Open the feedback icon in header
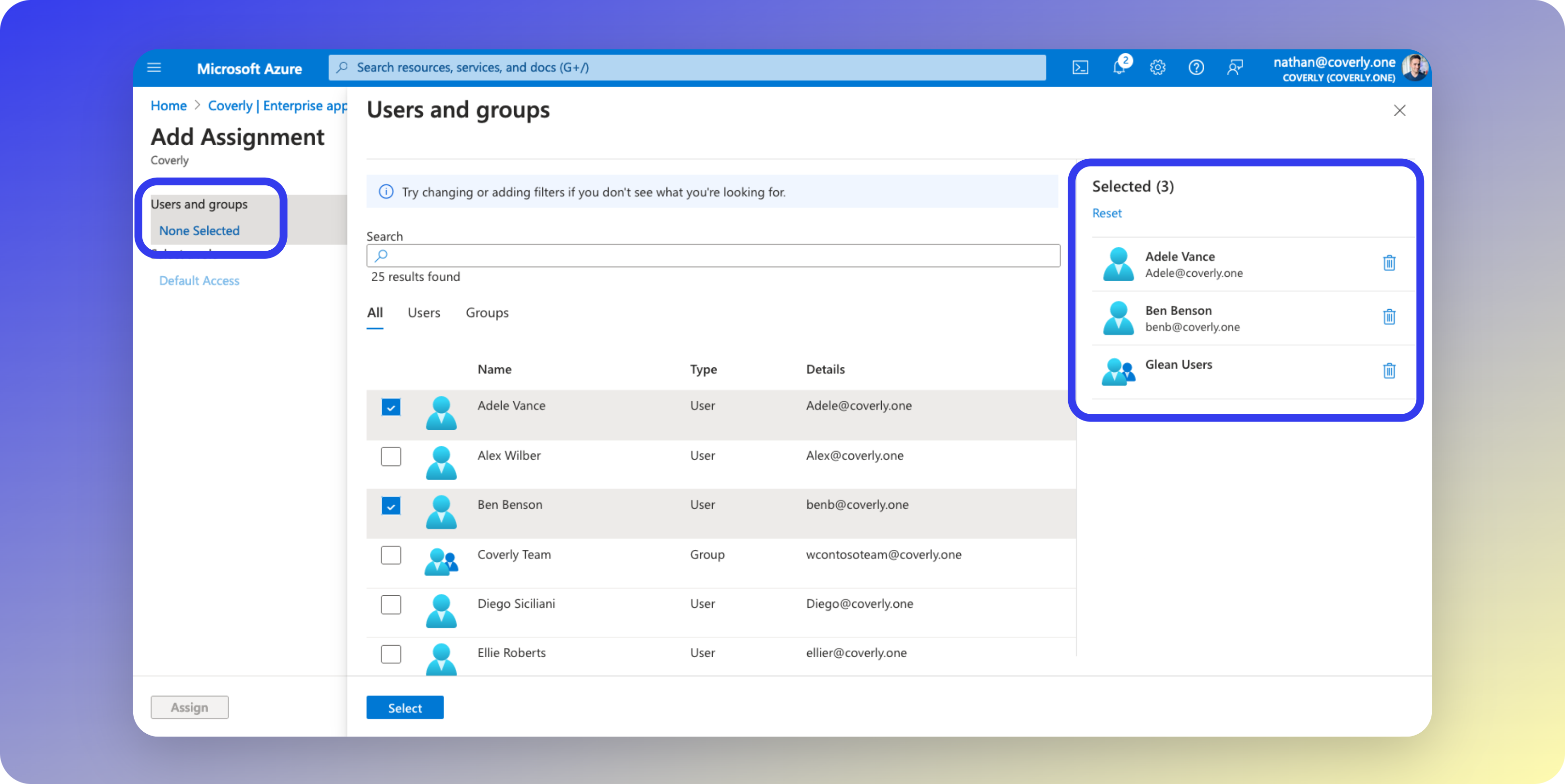This screenshot has width=1565, height=784. tap(1234, 67)
